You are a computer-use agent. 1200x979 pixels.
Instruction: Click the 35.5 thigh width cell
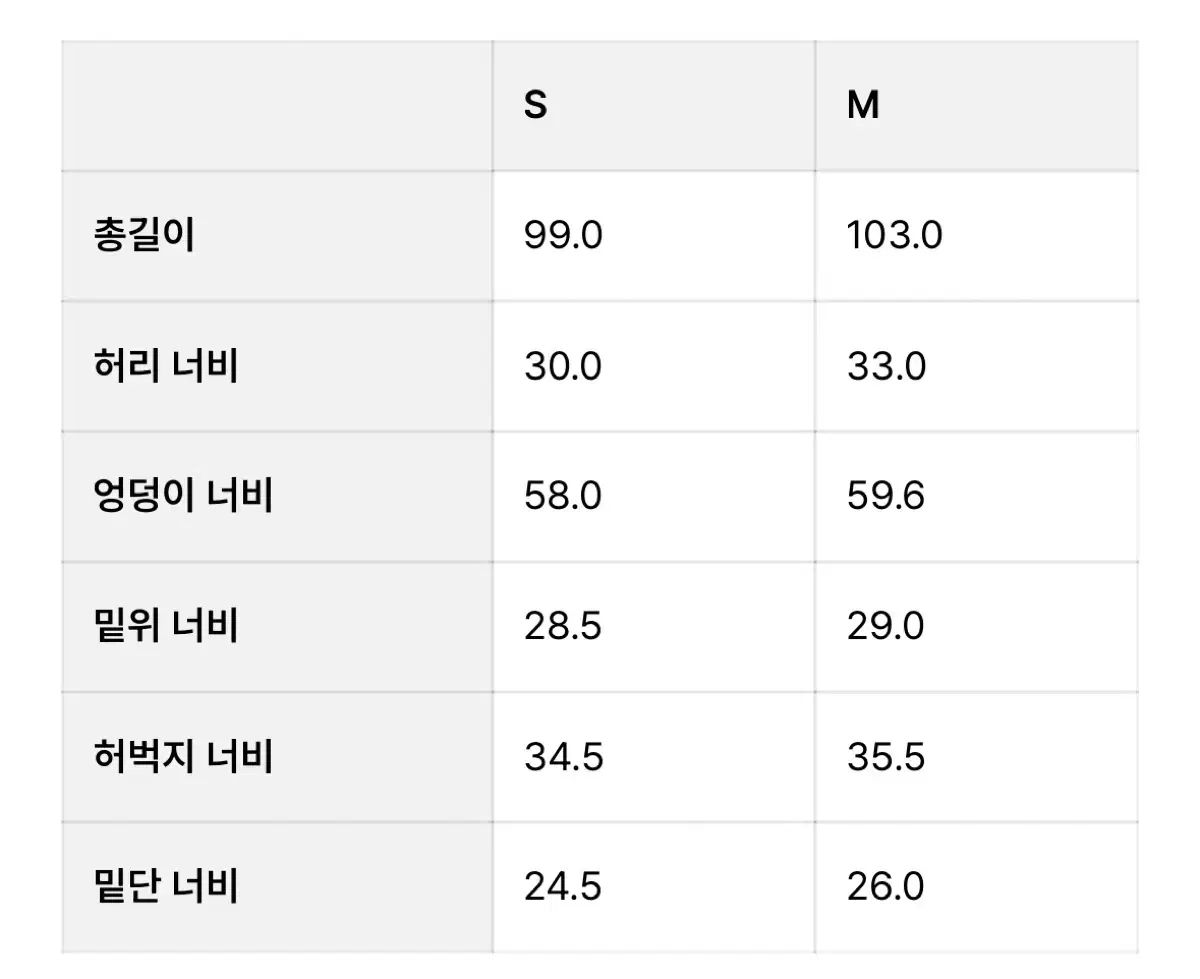click(886, 757)
